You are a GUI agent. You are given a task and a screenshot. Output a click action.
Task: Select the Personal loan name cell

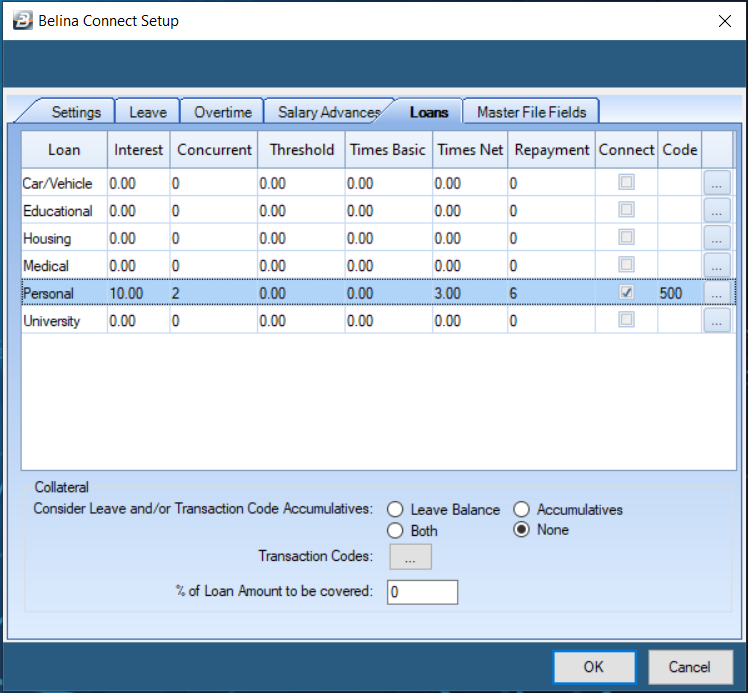(64, 293)
